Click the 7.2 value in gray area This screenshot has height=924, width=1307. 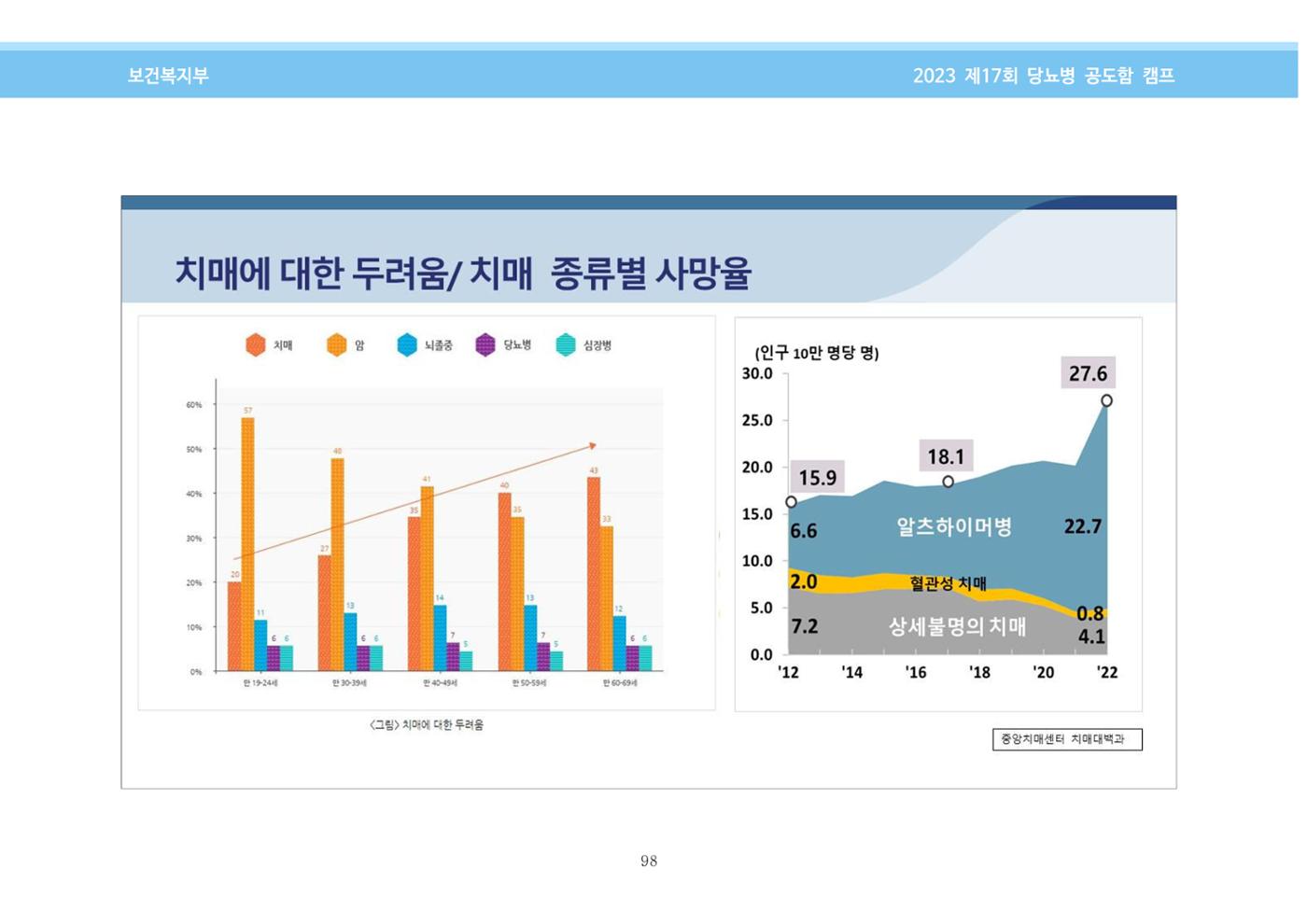coord(804,626)
